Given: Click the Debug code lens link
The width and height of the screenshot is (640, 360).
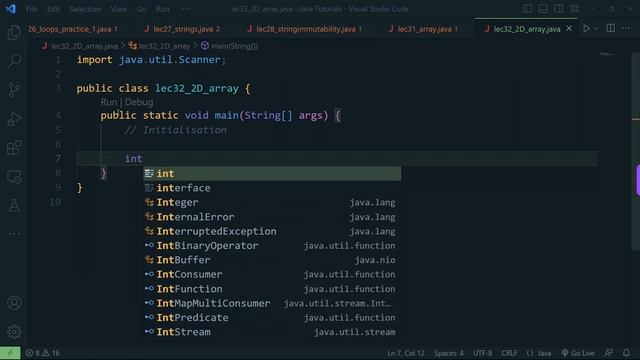Looking at the screenshot, I should [139, 102].
